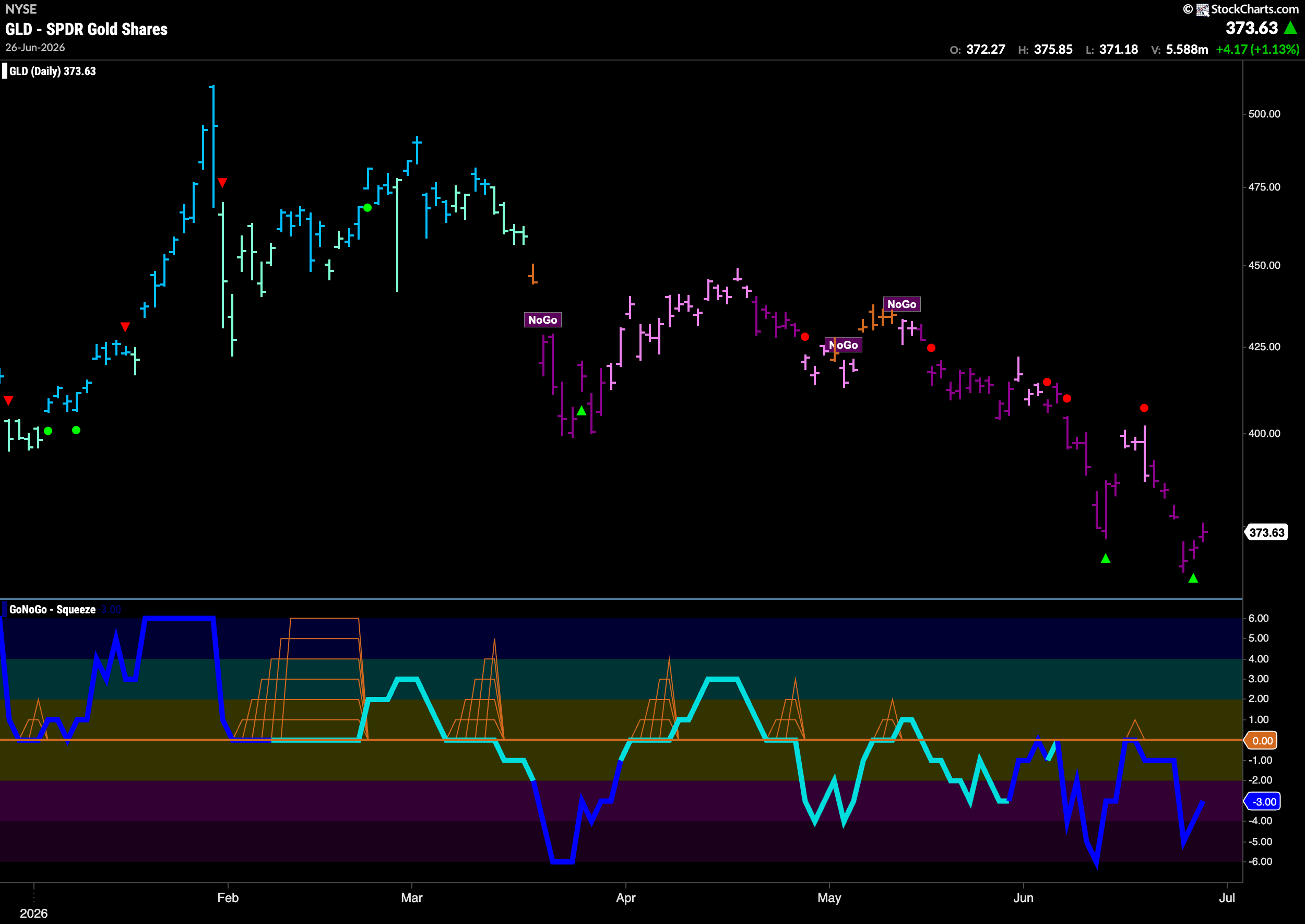This screenshot has width=1305, height=924.
Task: Click the 6.00 squeeze axis label
Action: click(x=1259, y=618)
